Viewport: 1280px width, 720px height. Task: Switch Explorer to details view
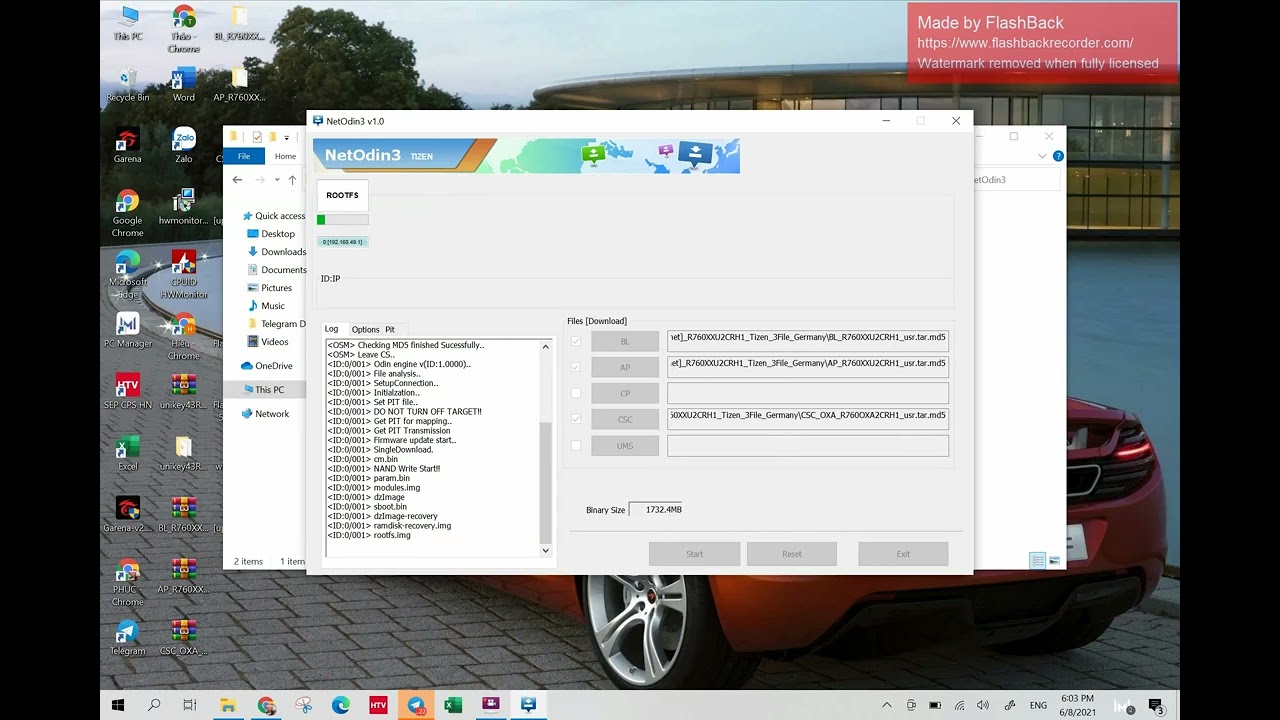(1037, 561)
